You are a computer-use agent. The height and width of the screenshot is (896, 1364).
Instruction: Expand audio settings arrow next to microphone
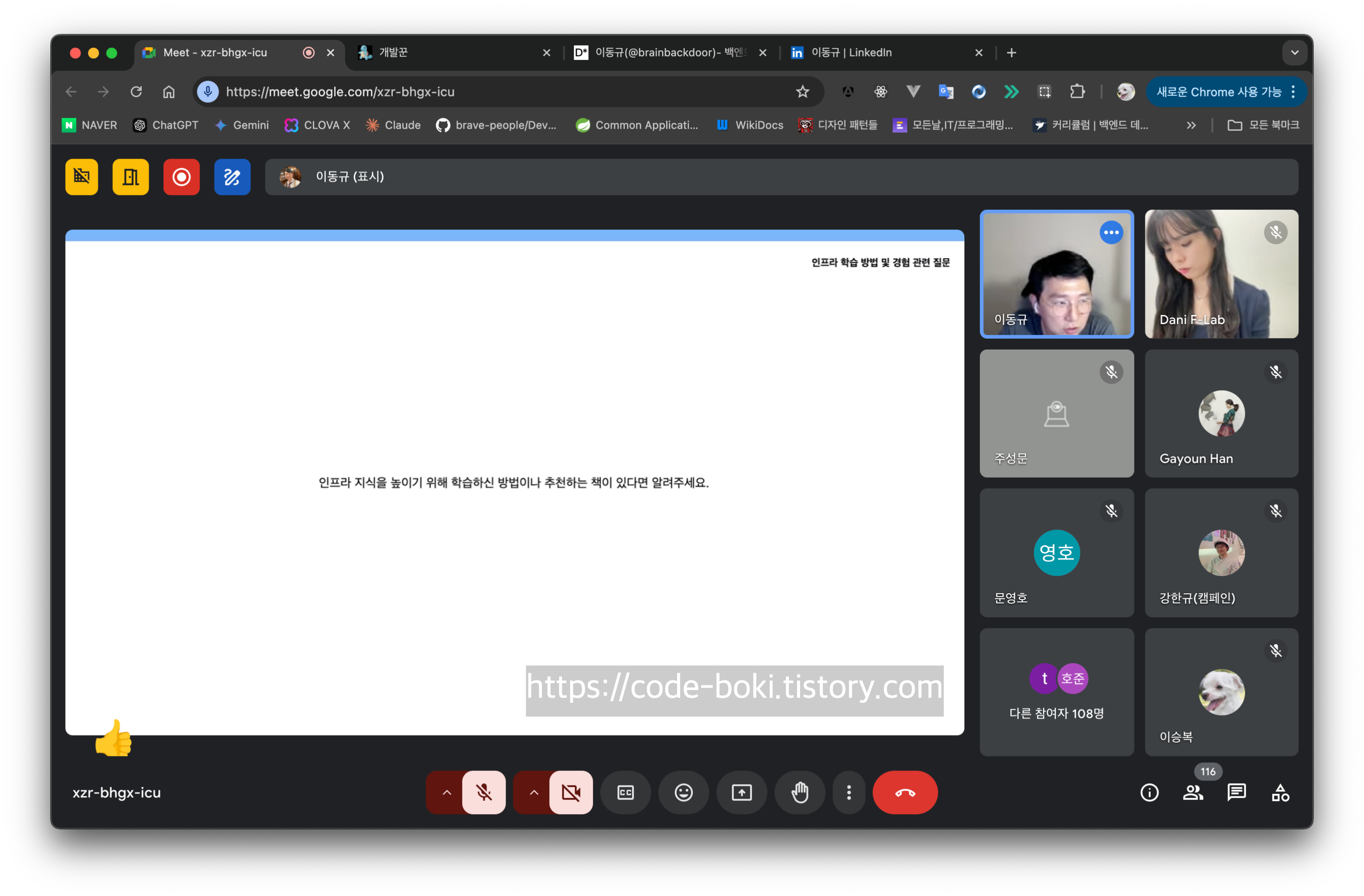pyautogui.click(x=446, y=792)
